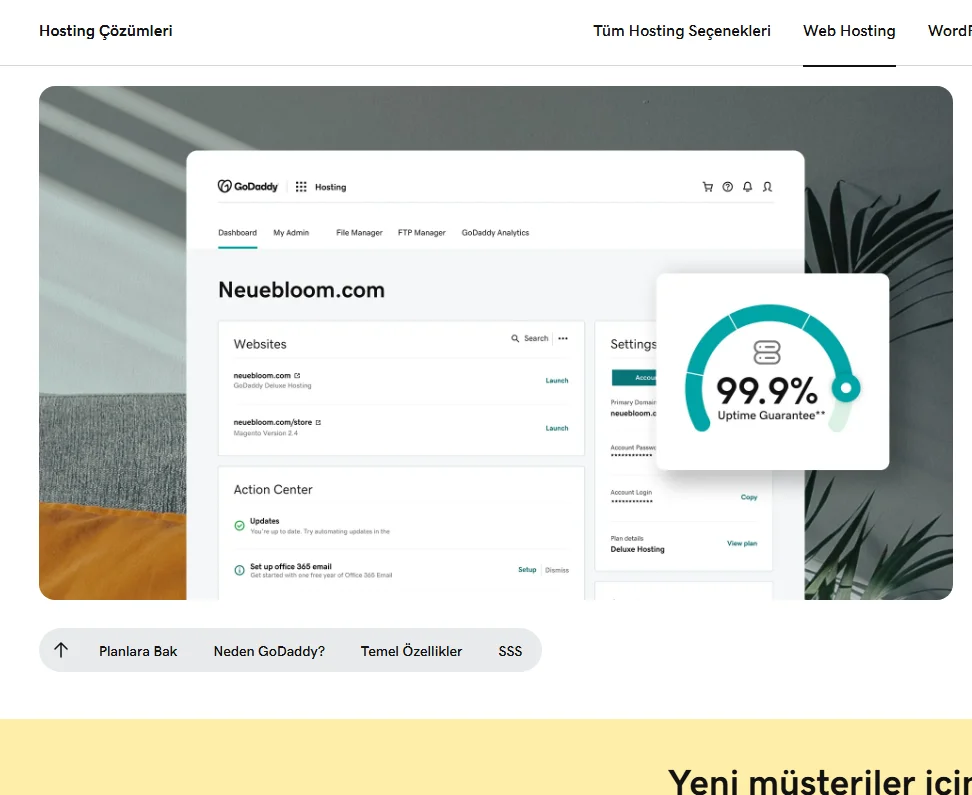Switch to the My Admin tab
Image resolution: width=972 pixels, height=795 pixels.
coord(291,233)
